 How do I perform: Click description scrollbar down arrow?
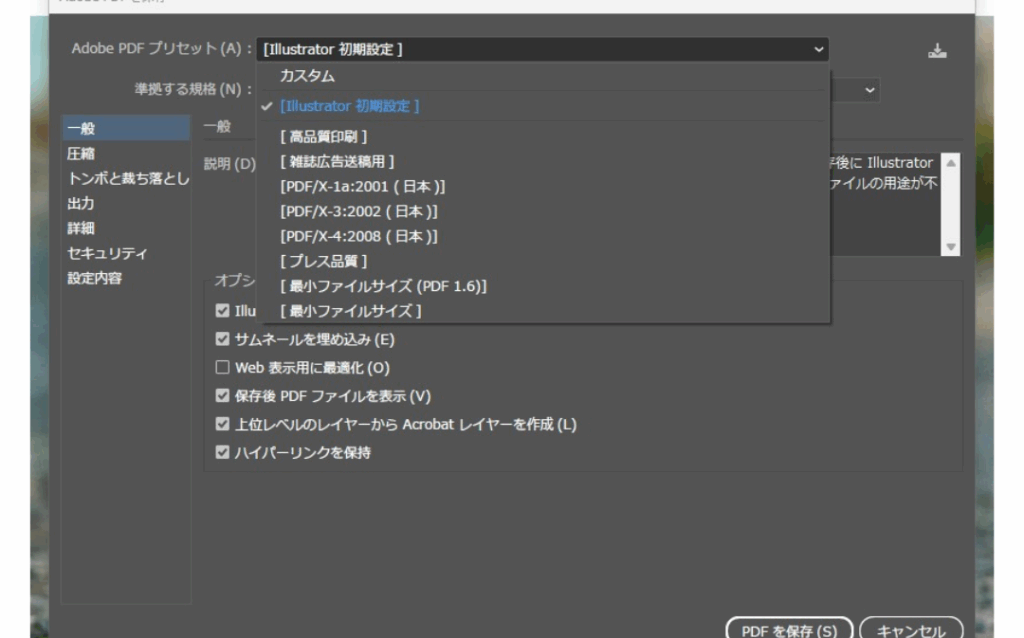click(x=951, y=246)
